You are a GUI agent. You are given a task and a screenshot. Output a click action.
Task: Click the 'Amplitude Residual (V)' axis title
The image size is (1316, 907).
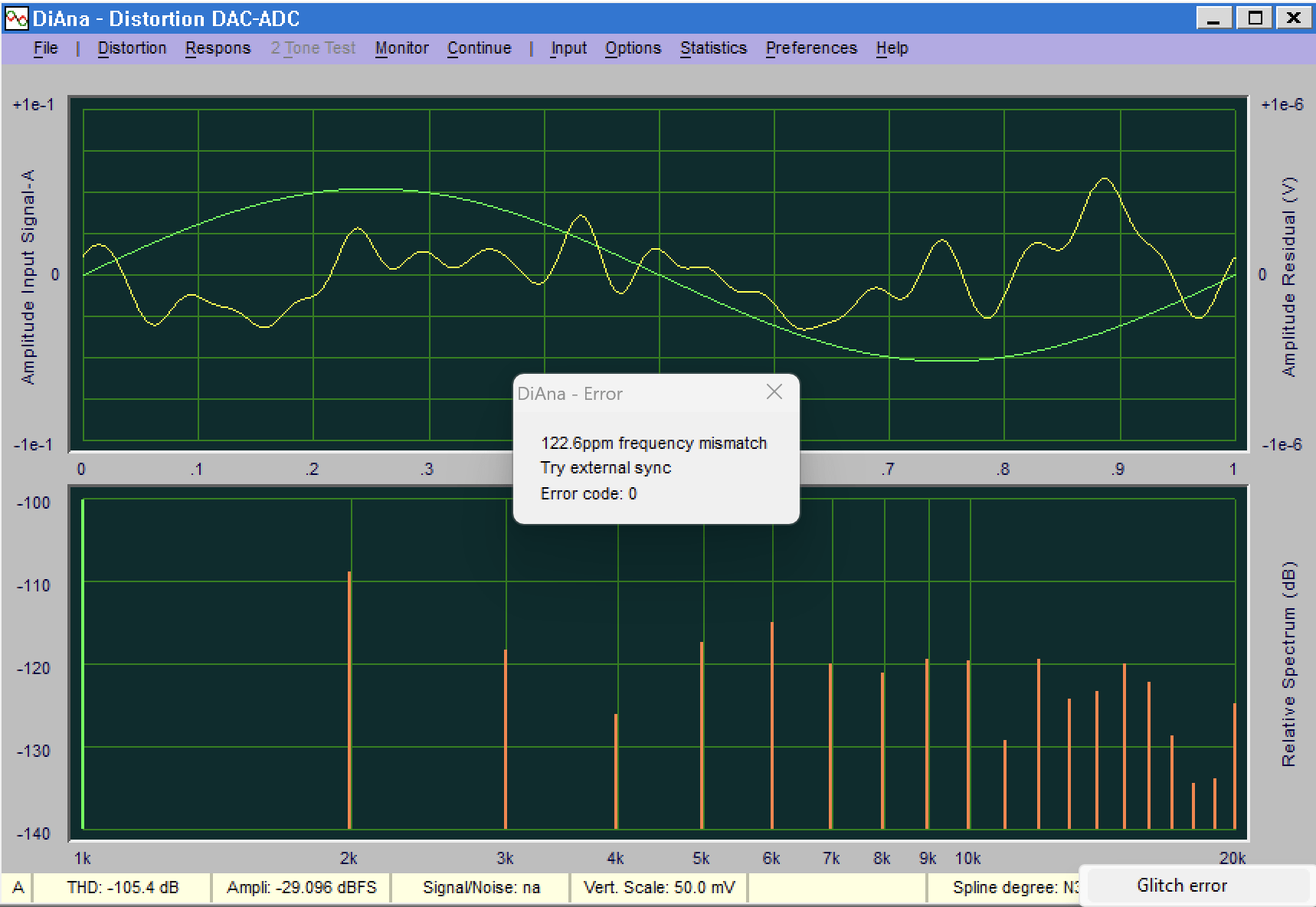pyautogui.click(x=1289, y=277)
